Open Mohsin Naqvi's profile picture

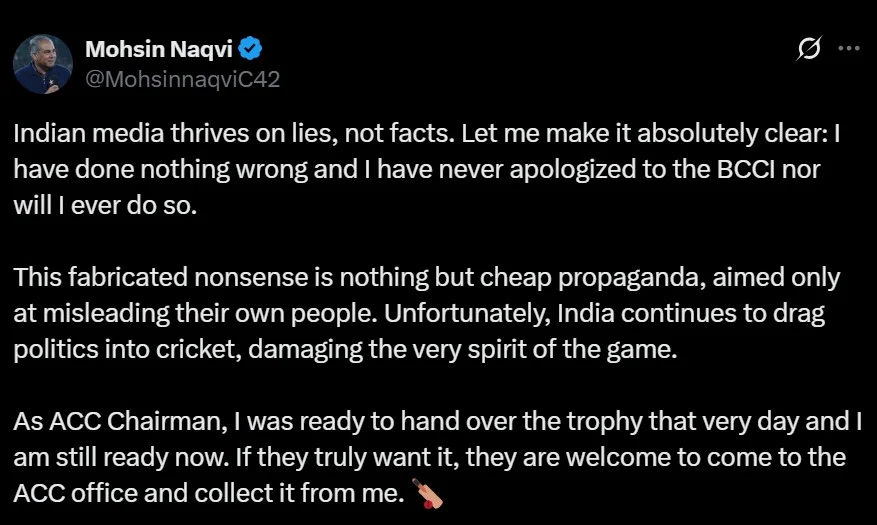(43, 63)
